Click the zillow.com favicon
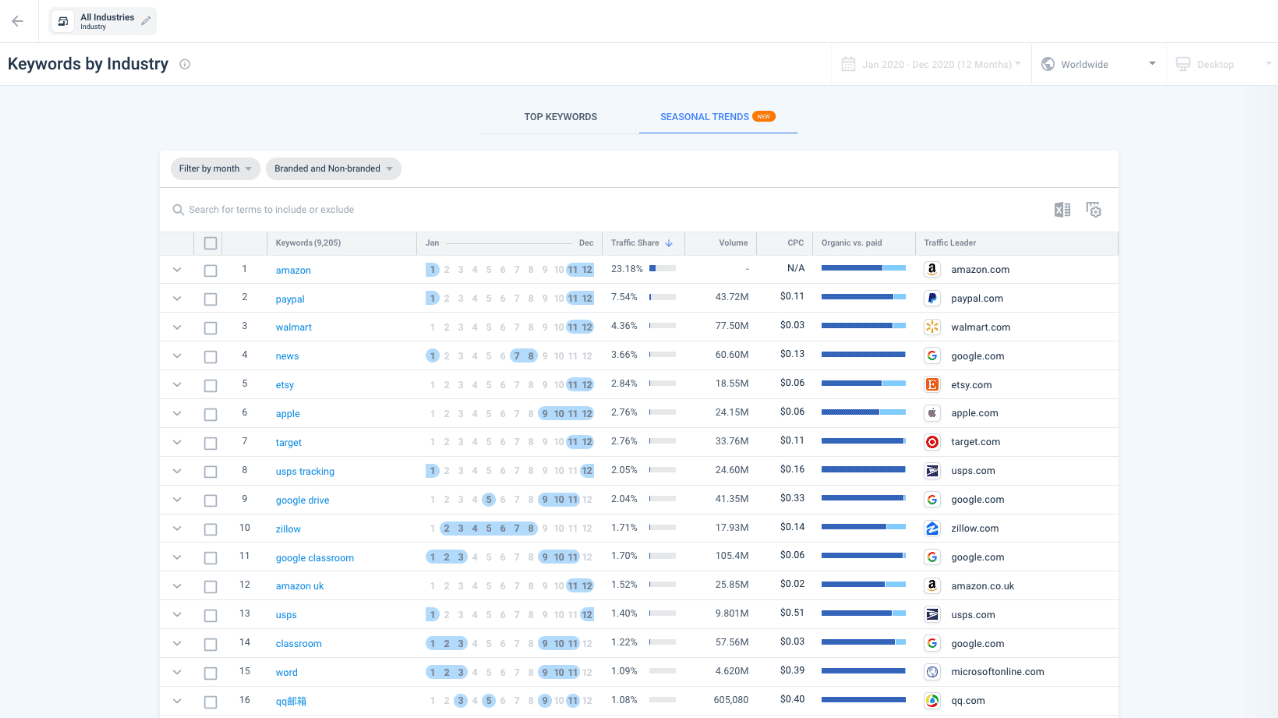This screenshot has width=1278, height=718. coord(932,528)
